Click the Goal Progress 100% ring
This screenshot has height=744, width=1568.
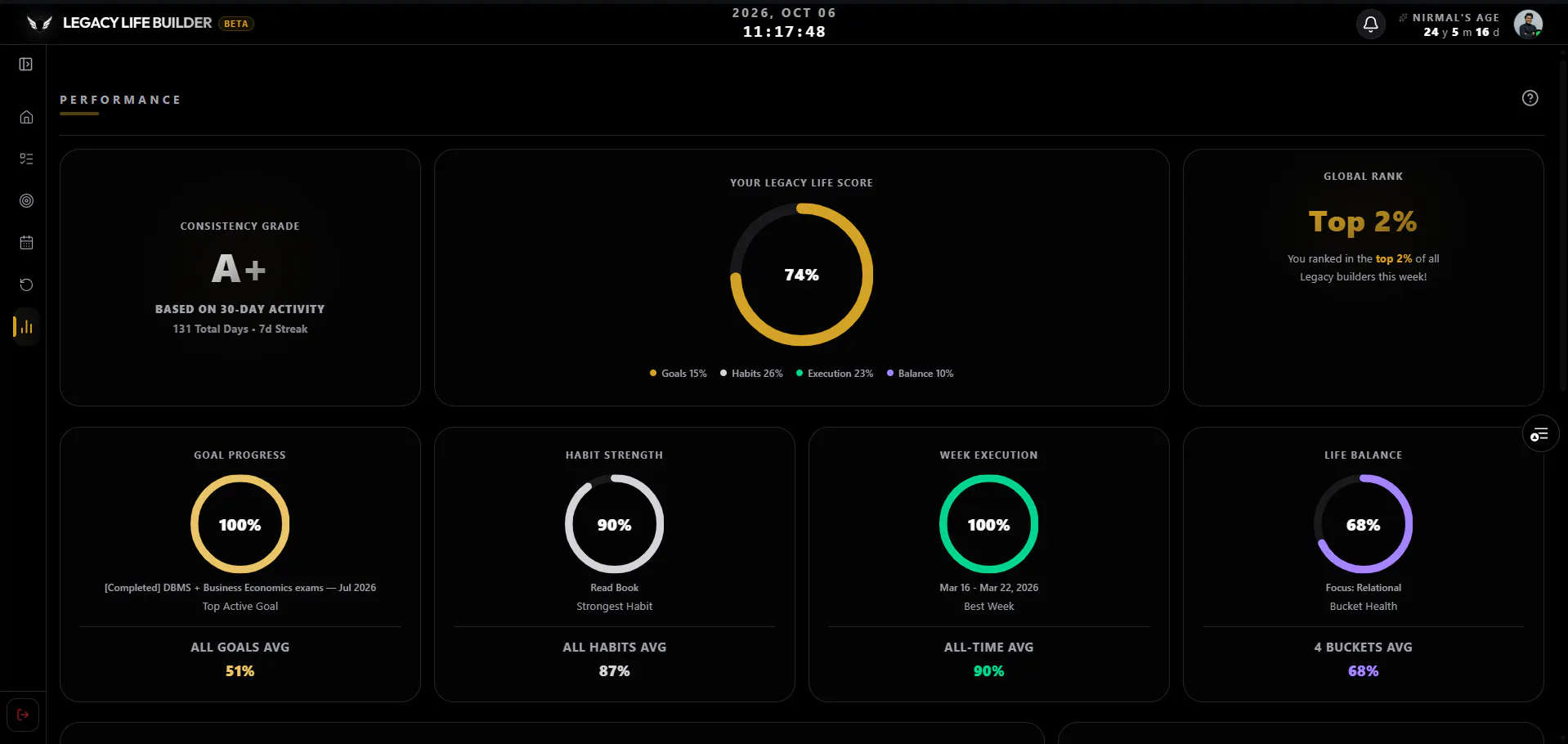pyautogui.click(x=240, y=524)
